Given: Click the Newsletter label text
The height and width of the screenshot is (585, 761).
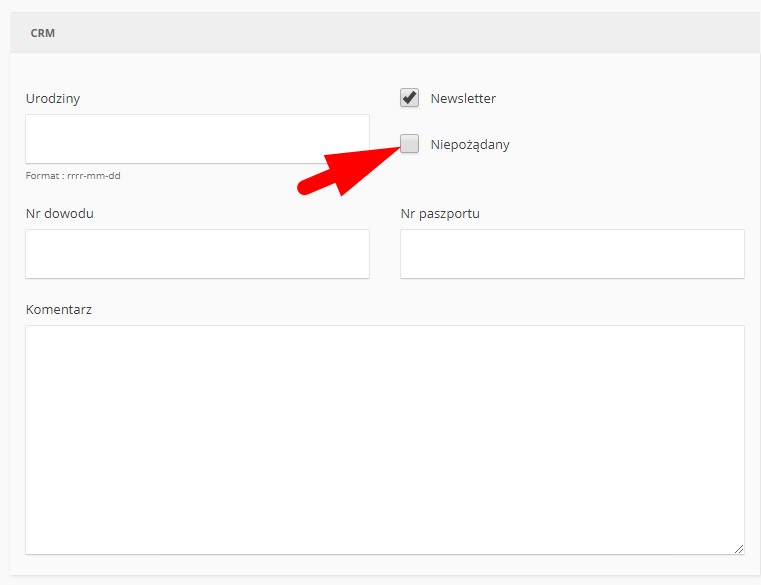Looking at the screenshot, I should point(463,98).
